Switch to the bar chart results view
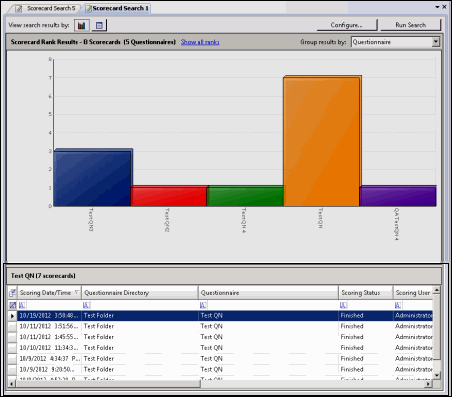Screen dimensions: 452x397 coord(82,25)
